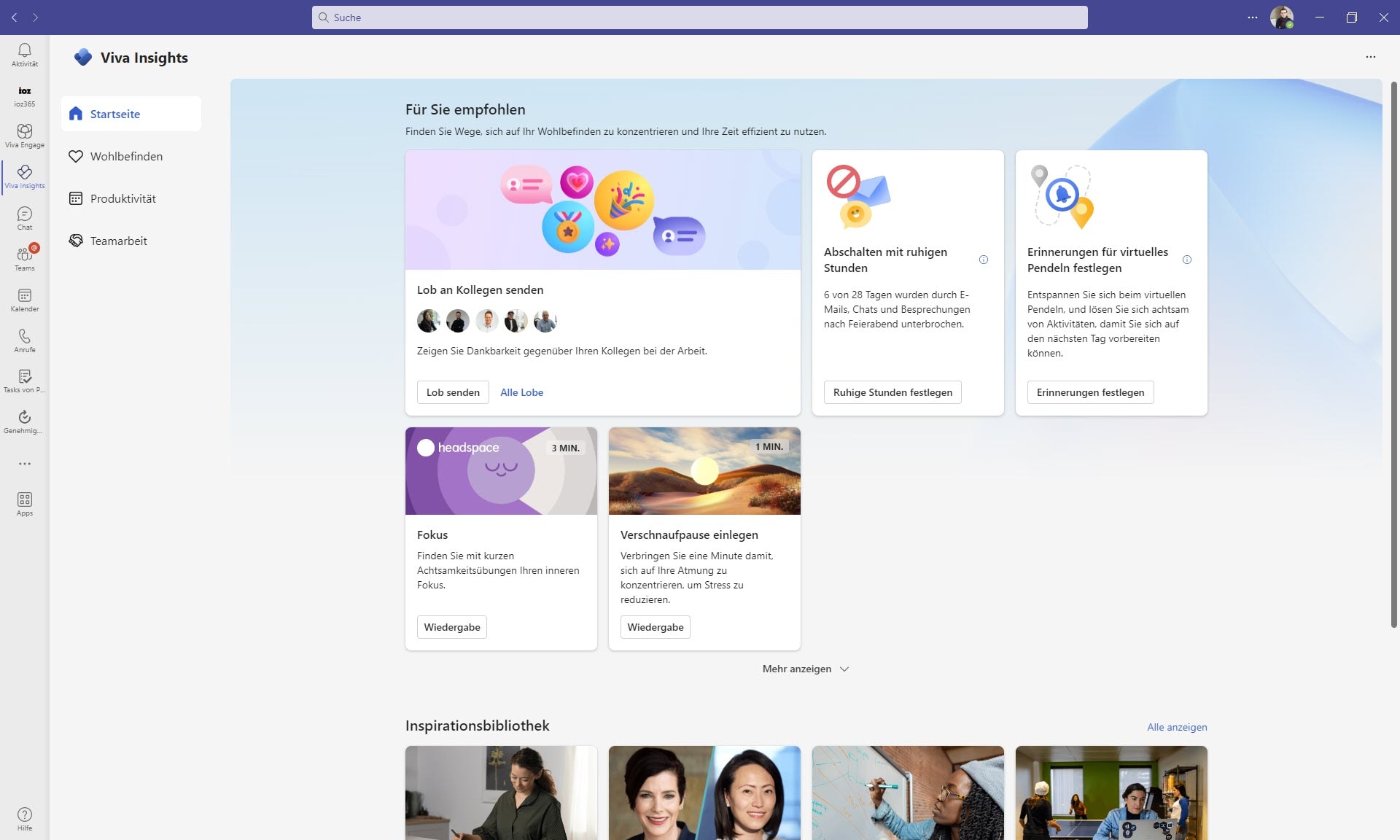The image size is (1400, 840).
Task: Open Anrufe phone icon
Action: pyautogui.click(x=24, y=340)
